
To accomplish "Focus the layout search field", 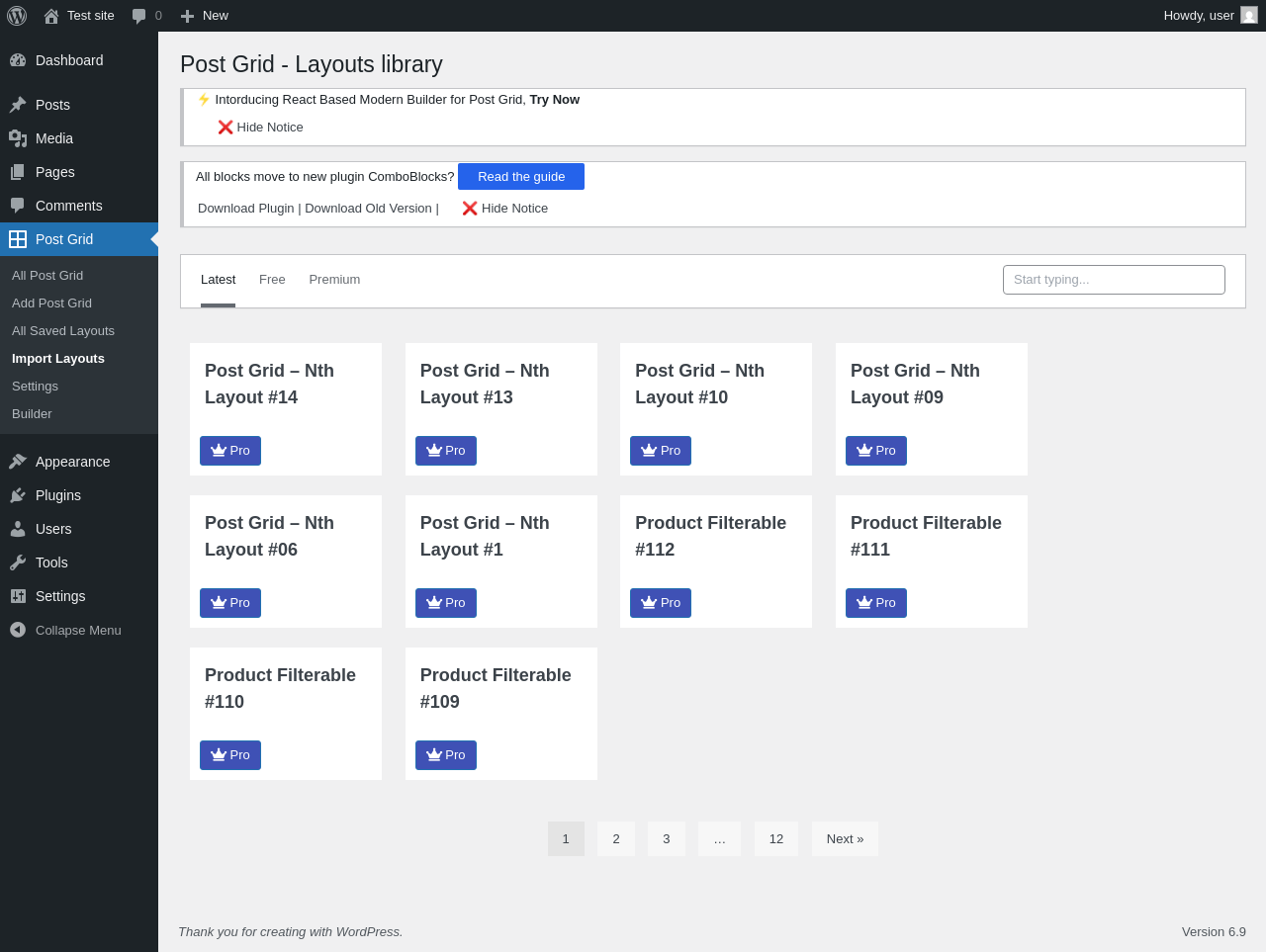I will coord(1114,280).
